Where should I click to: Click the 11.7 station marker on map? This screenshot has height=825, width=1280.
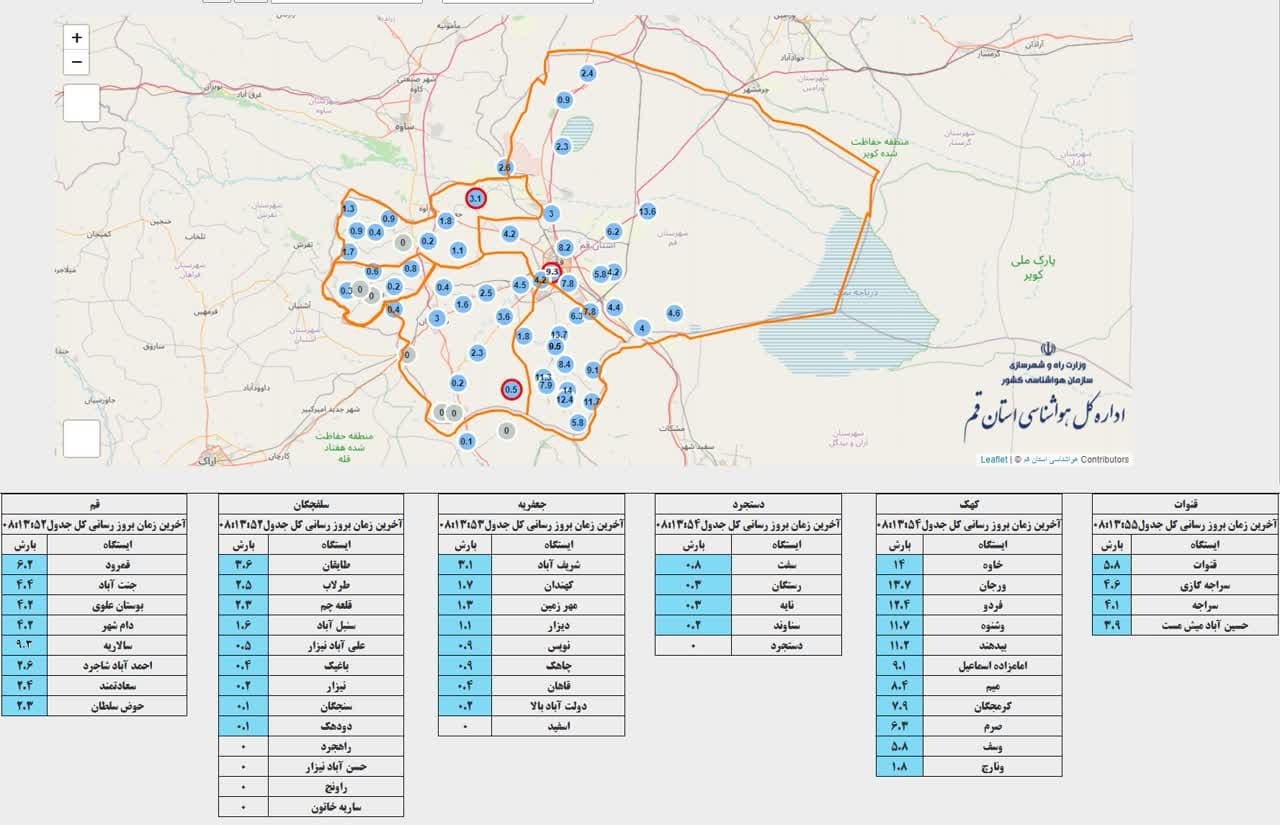[592, 401]
